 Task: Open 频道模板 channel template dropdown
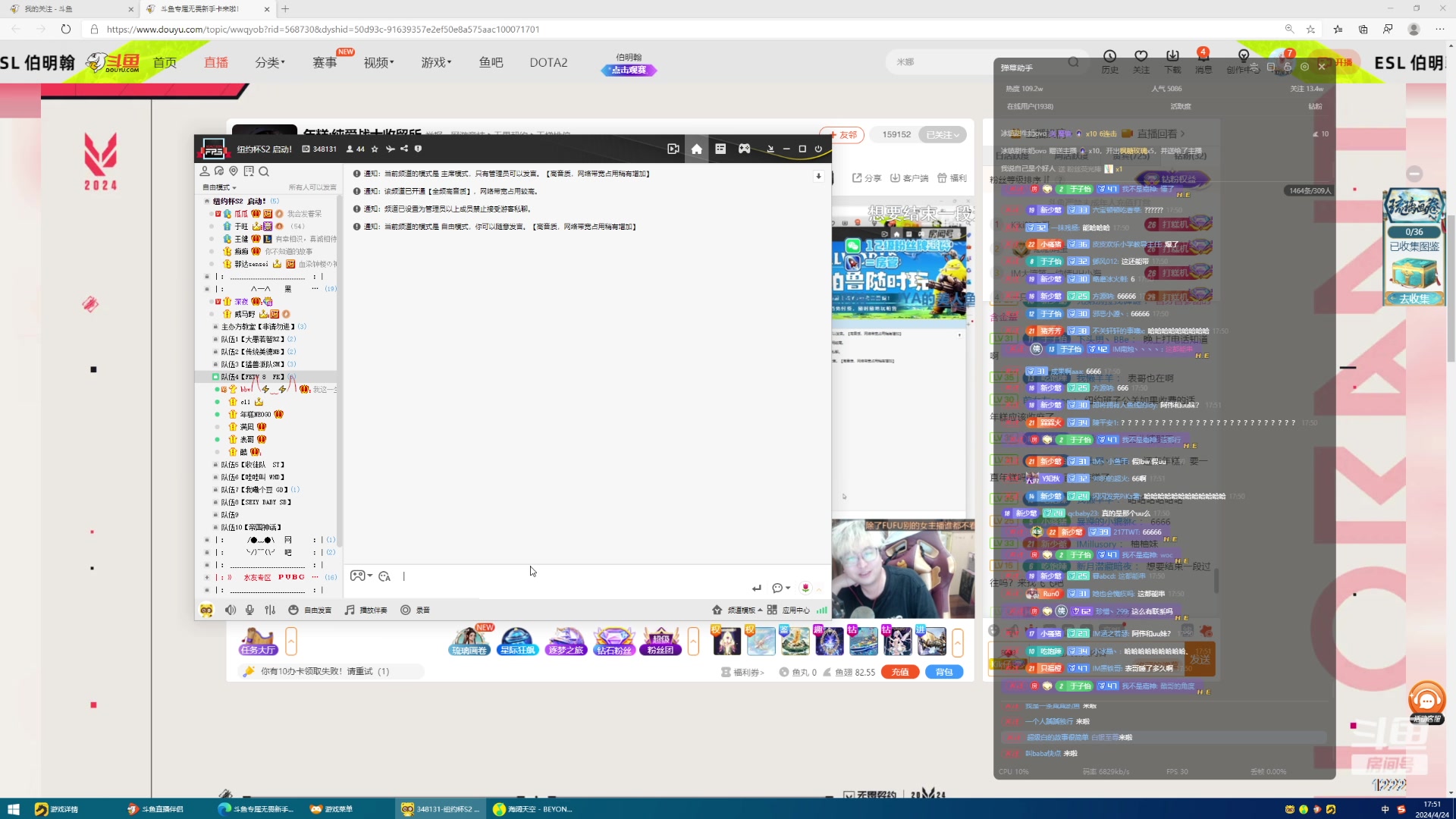tap(738, 610)
